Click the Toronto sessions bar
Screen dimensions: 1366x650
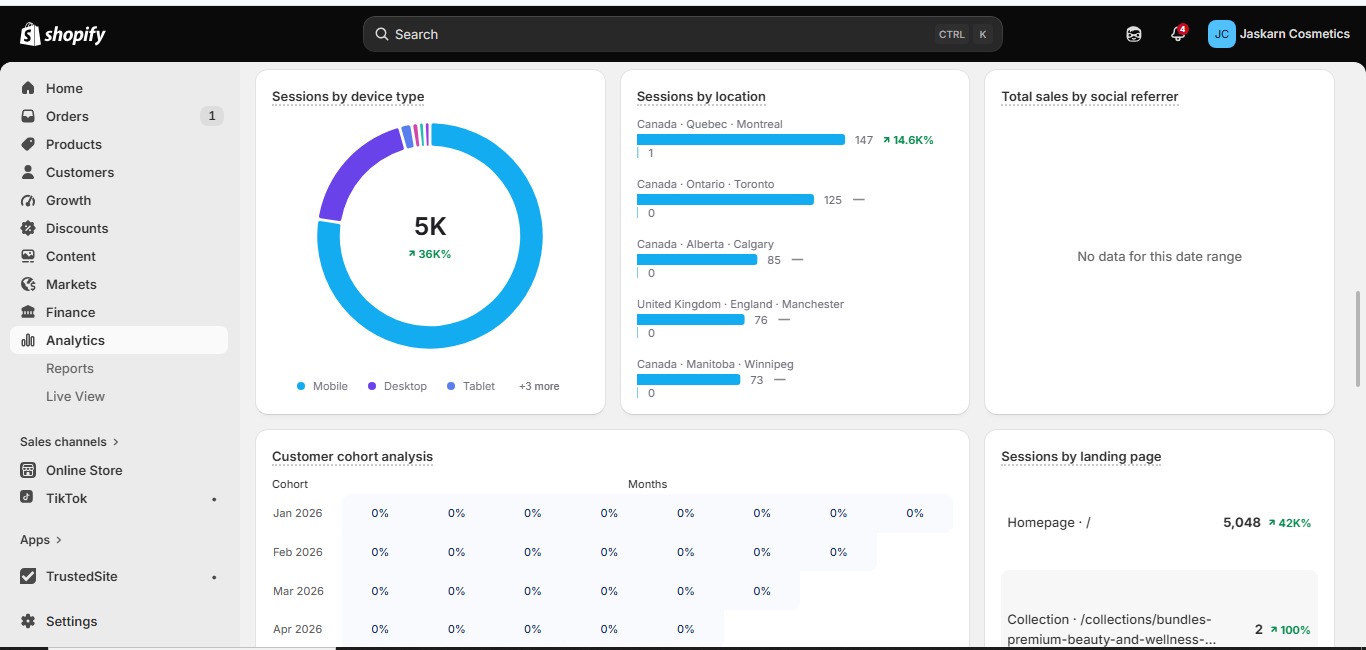coord(725,200)
